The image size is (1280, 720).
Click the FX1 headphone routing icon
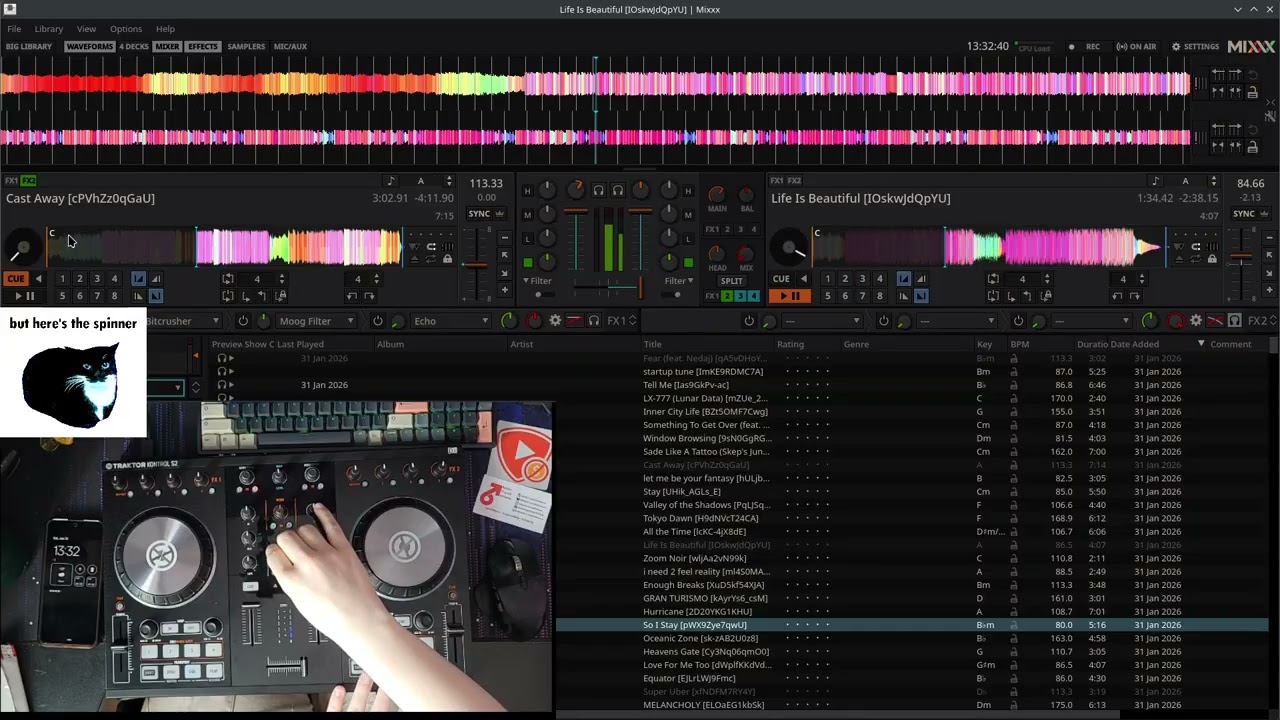[594, 320]
